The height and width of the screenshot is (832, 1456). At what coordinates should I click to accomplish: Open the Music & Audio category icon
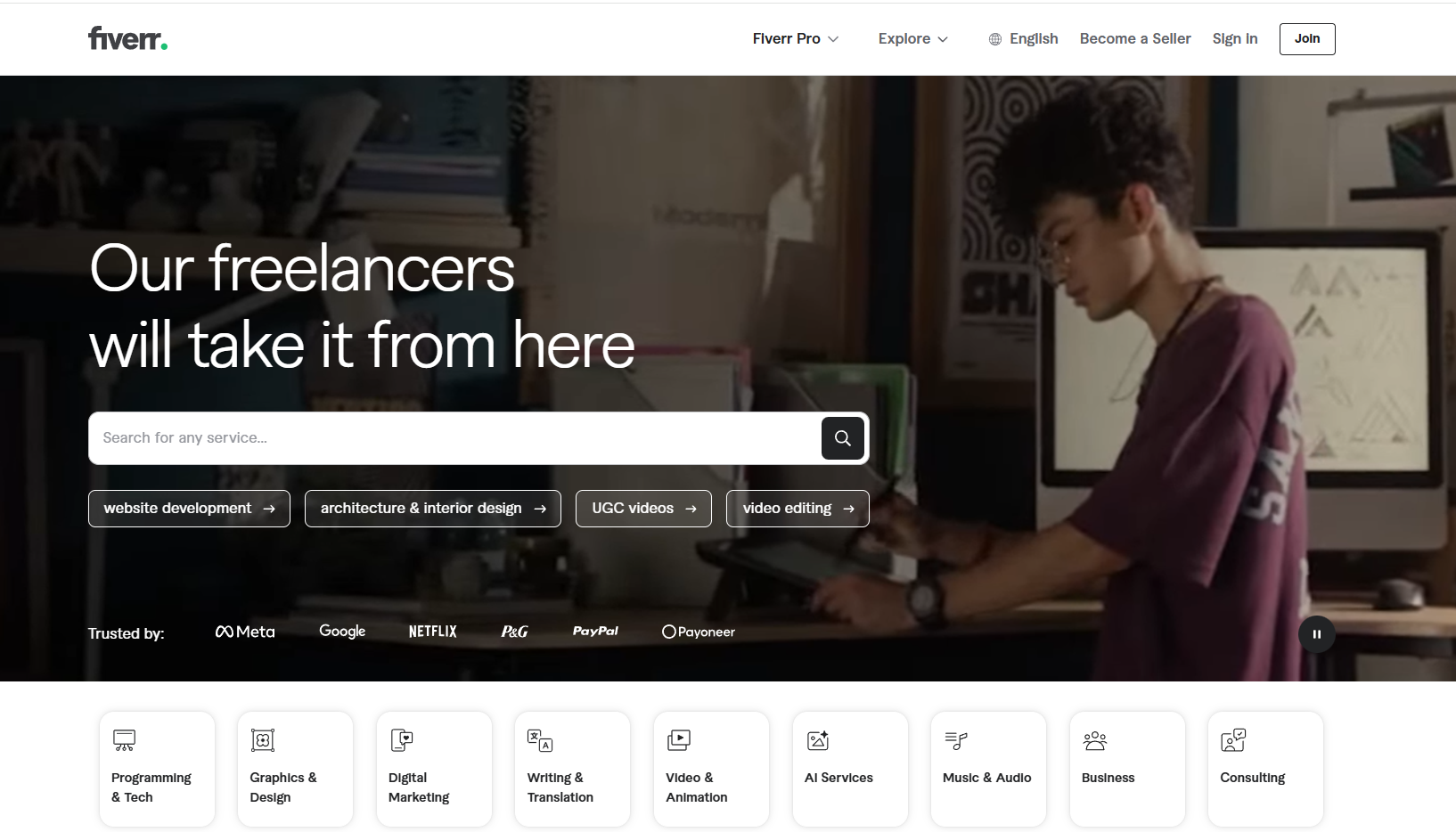[956, 740]
